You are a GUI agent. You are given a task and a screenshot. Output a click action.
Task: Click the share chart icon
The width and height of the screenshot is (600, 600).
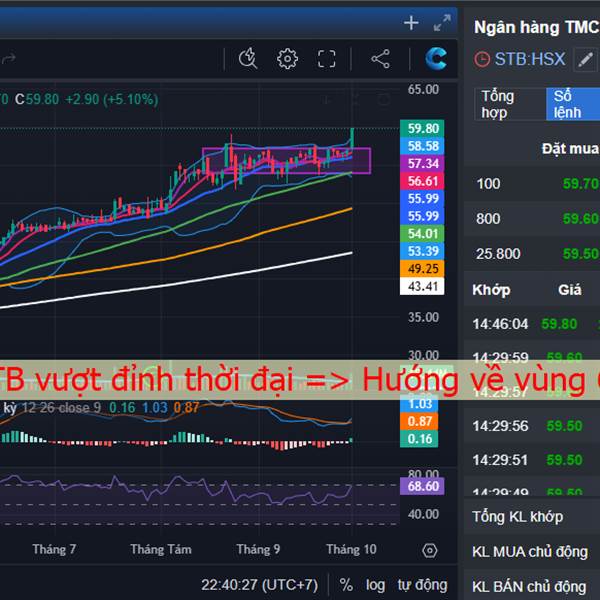[380, 59]
